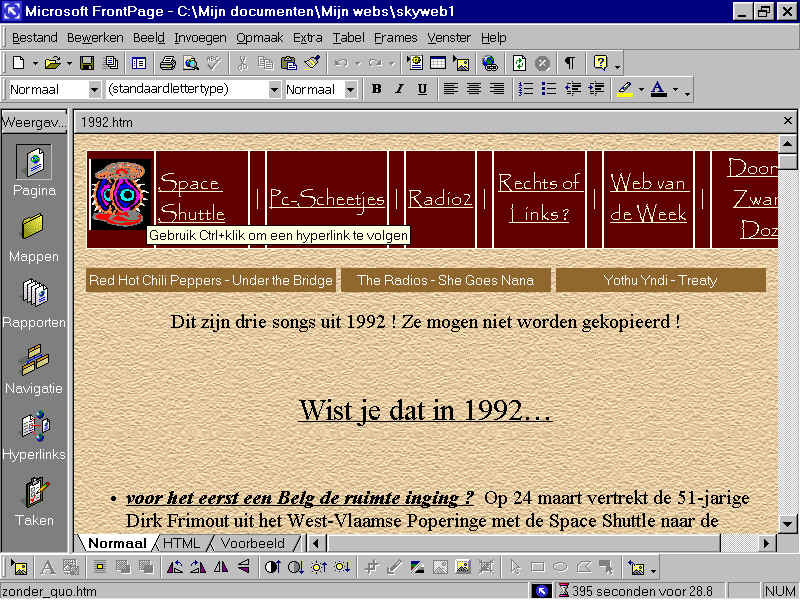Click the horizontal scrollbar right arrow
The height and width of the screenshot is (600, 800).
click(766, 543)
